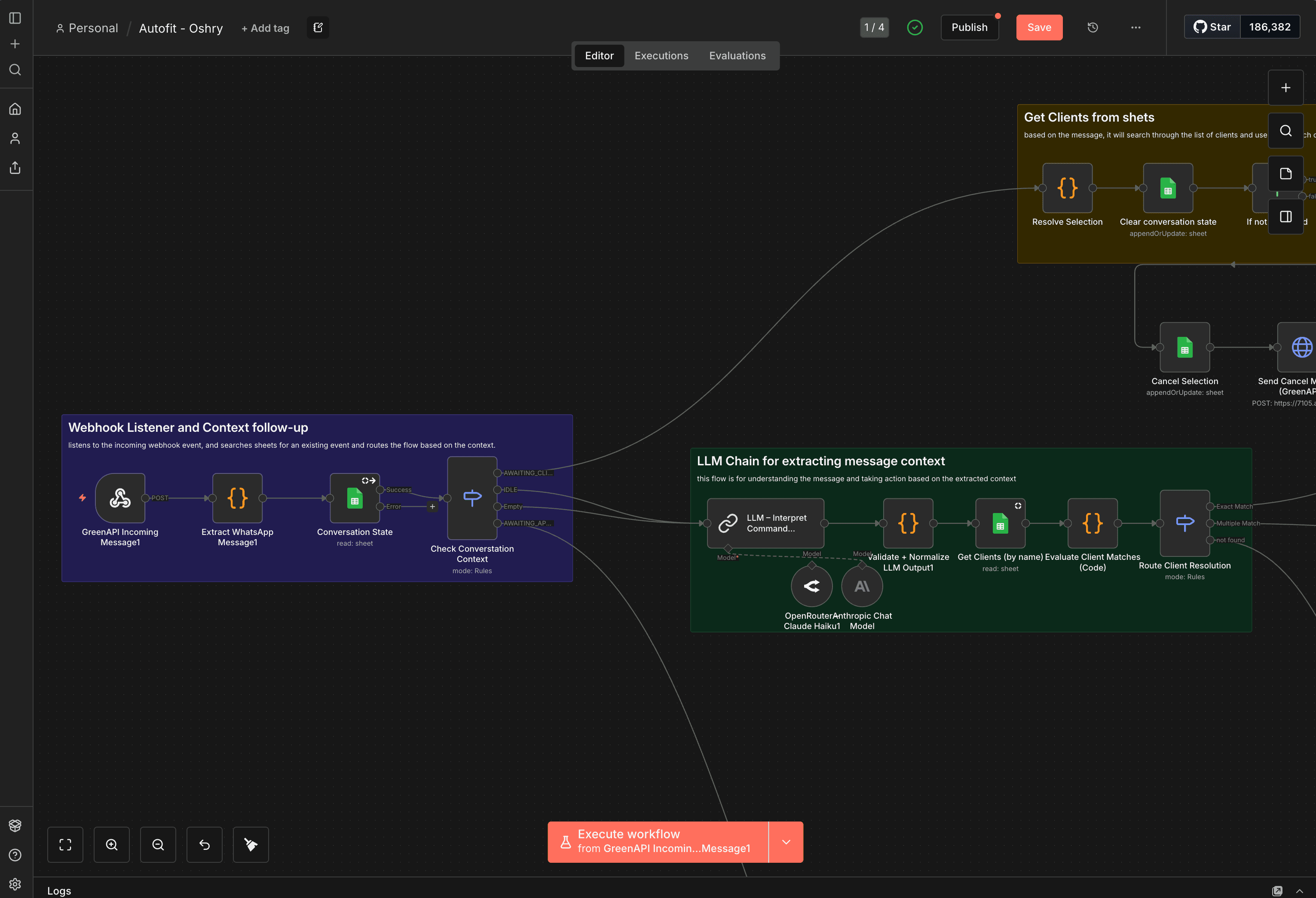1316x898 pixels.
Task: Click the Publish button
Action: tap(969, 27)
